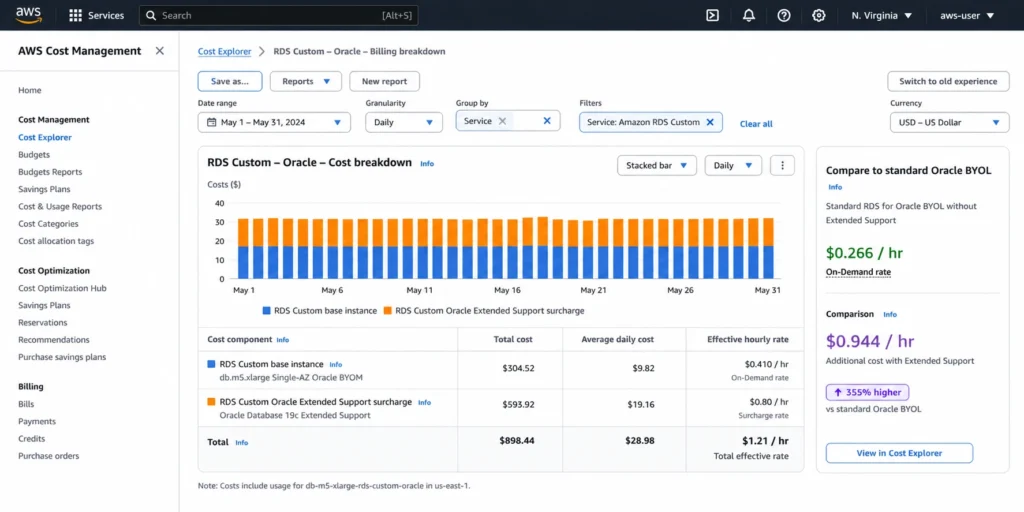Open Purchase savings plans
The image size is (1024, 512).
click(x=62, y=357)
